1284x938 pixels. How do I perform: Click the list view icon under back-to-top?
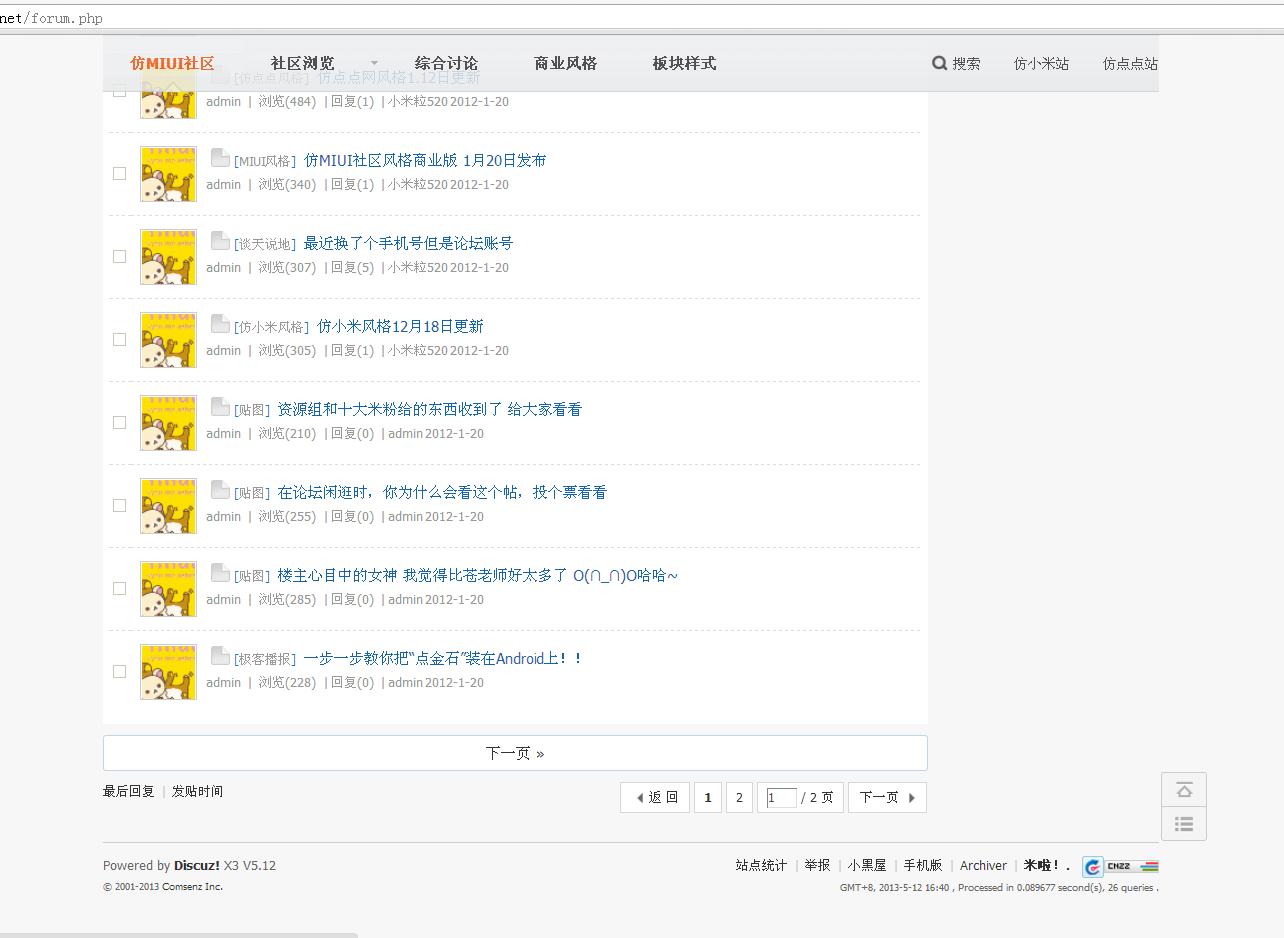[1184, 824]
